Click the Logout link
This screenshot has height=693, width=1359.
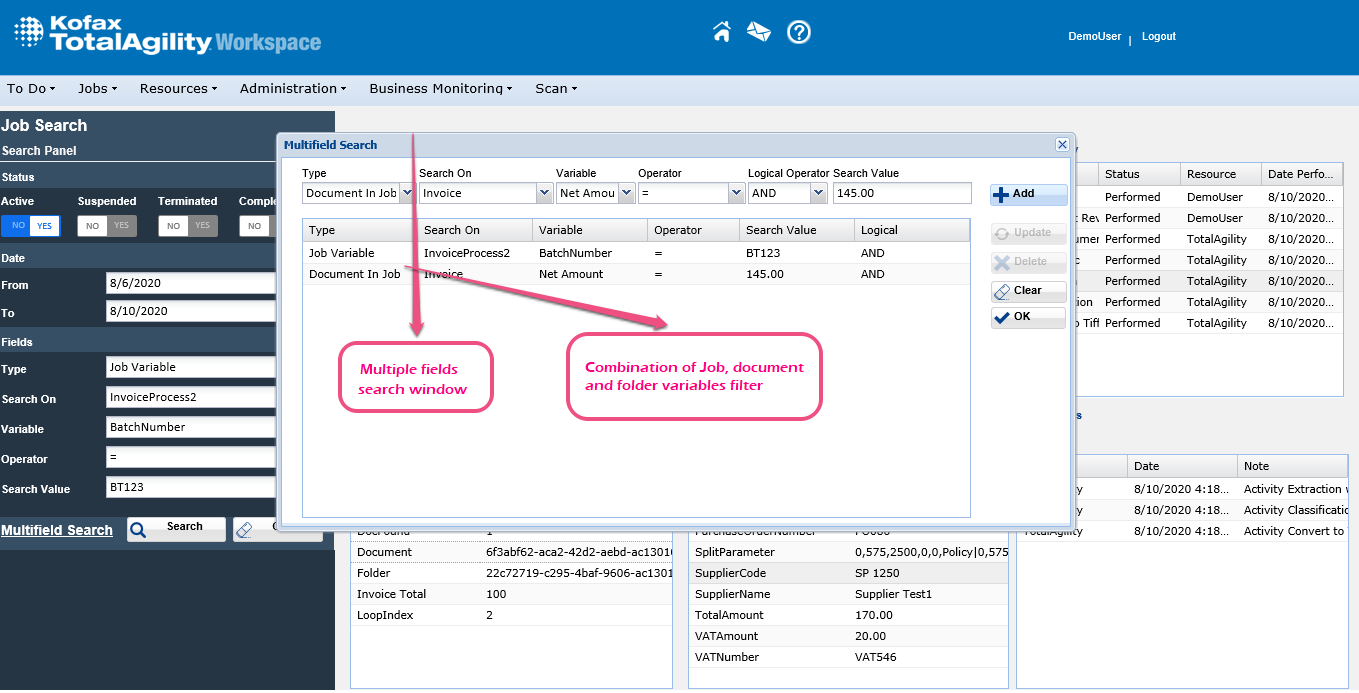[x=1158, y=36]
